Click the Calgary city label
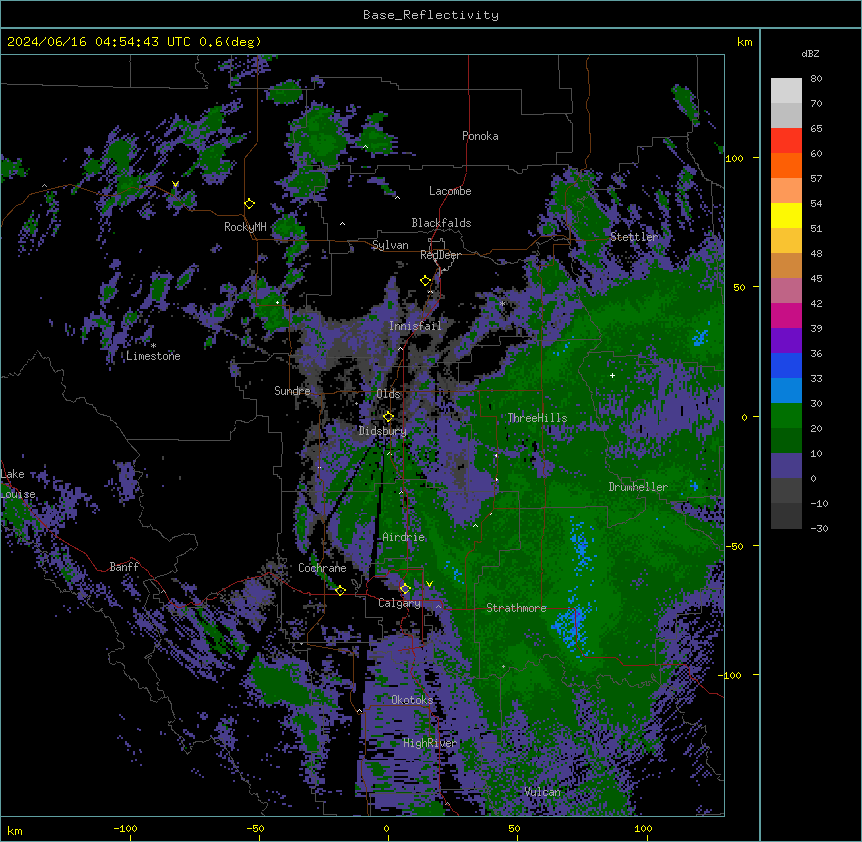 [x=399, y=603]
